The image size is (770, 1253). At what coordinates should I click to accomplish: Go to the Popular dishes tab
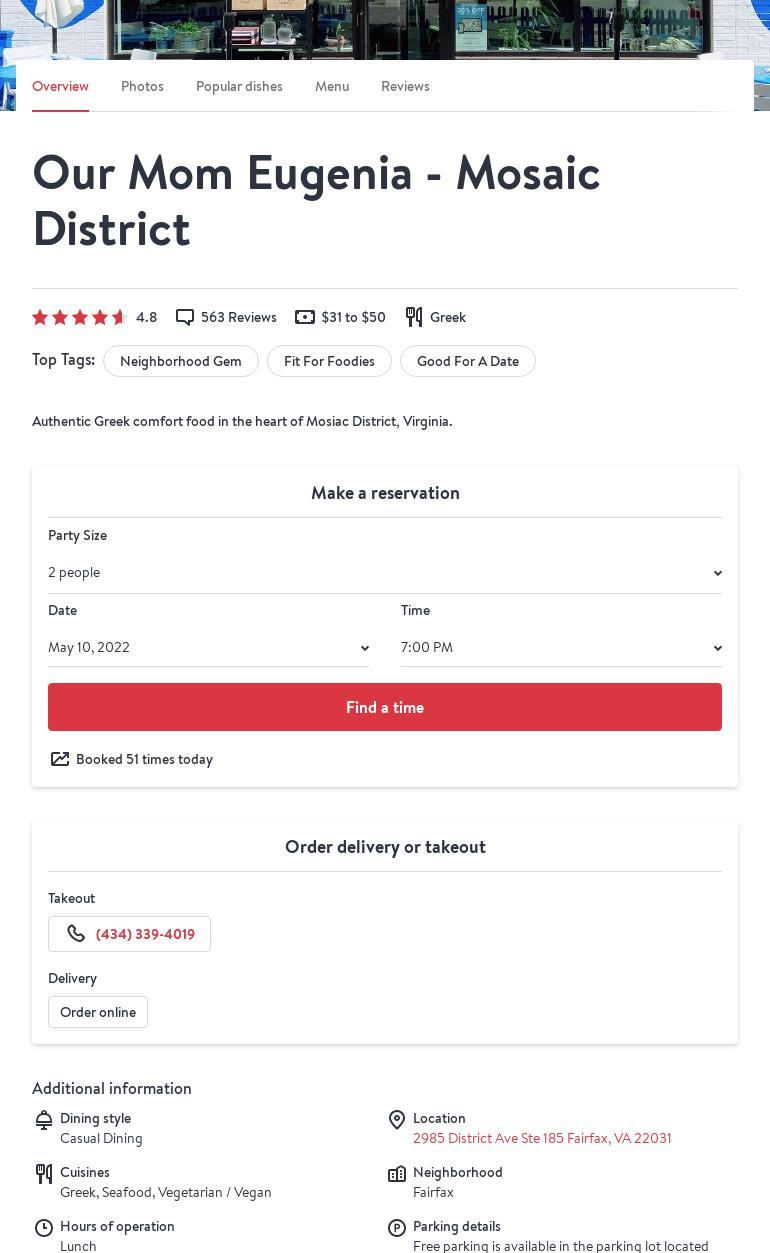[x=239, y=87]
